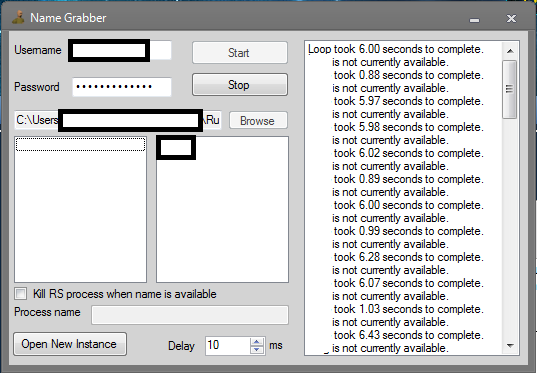Open a new instance
The image size is (537, 373).
click(70, 344)
